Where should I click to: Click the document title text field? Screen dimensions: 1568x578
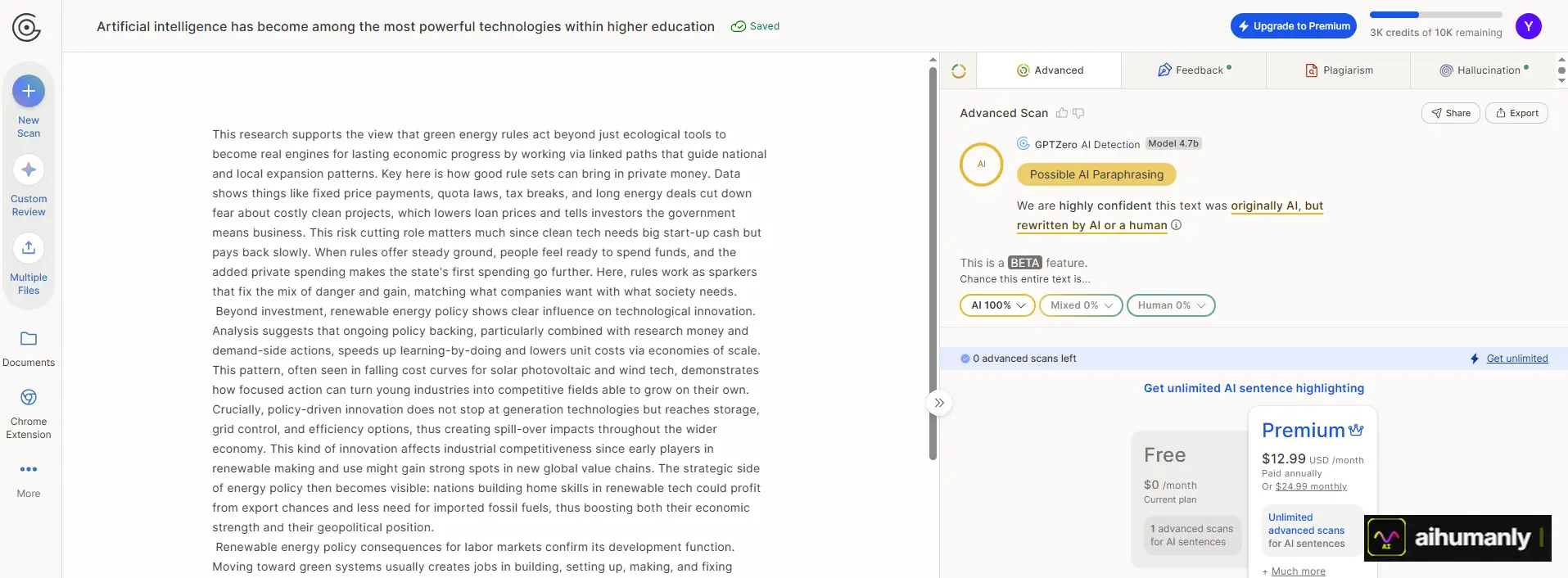[405, 26]
